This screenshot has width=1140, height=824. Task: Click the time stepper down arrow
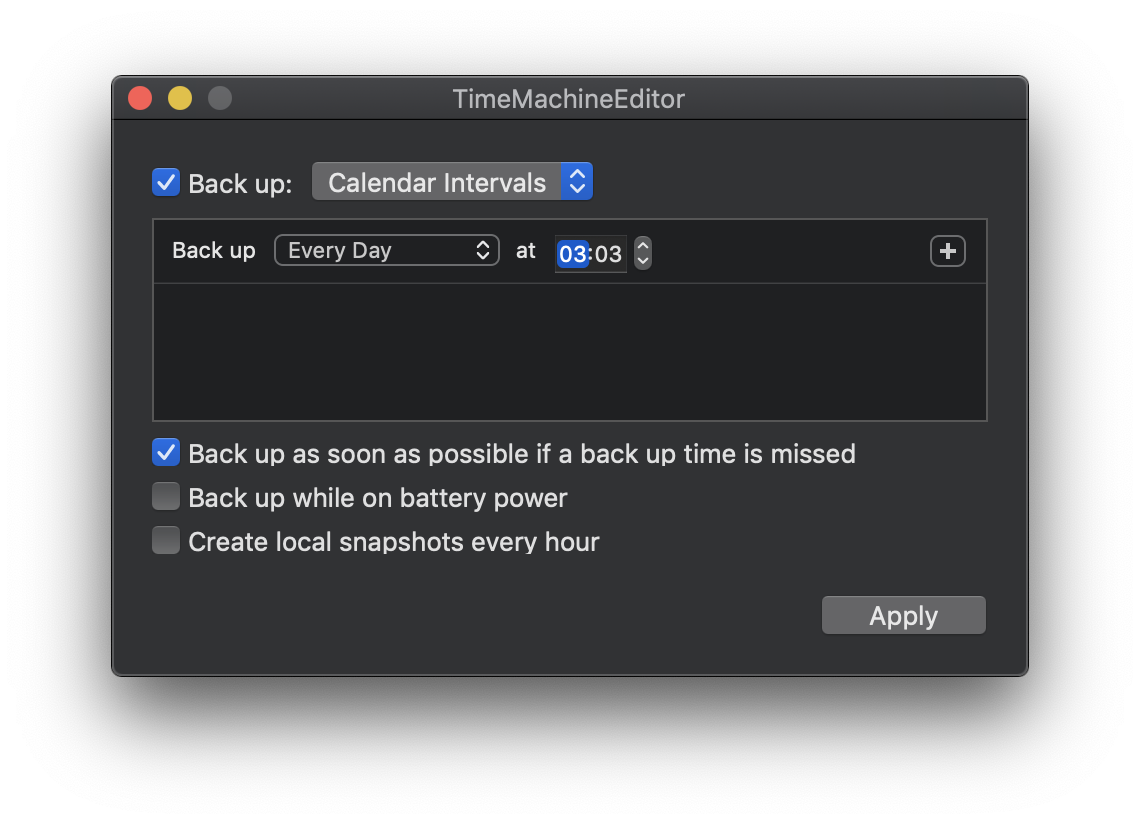641,260
